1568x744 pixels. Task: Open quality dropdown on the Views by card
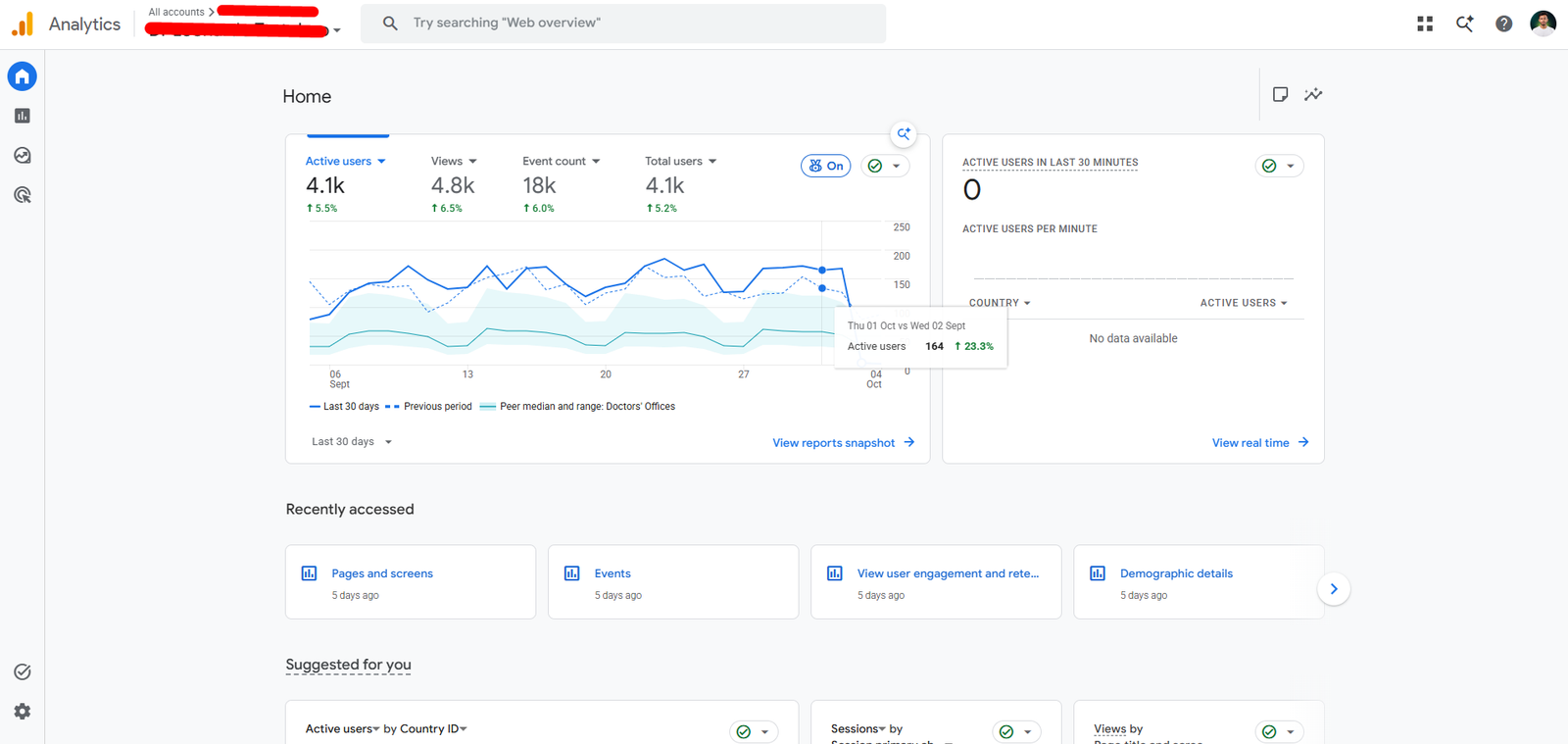tap(1280, 732)
